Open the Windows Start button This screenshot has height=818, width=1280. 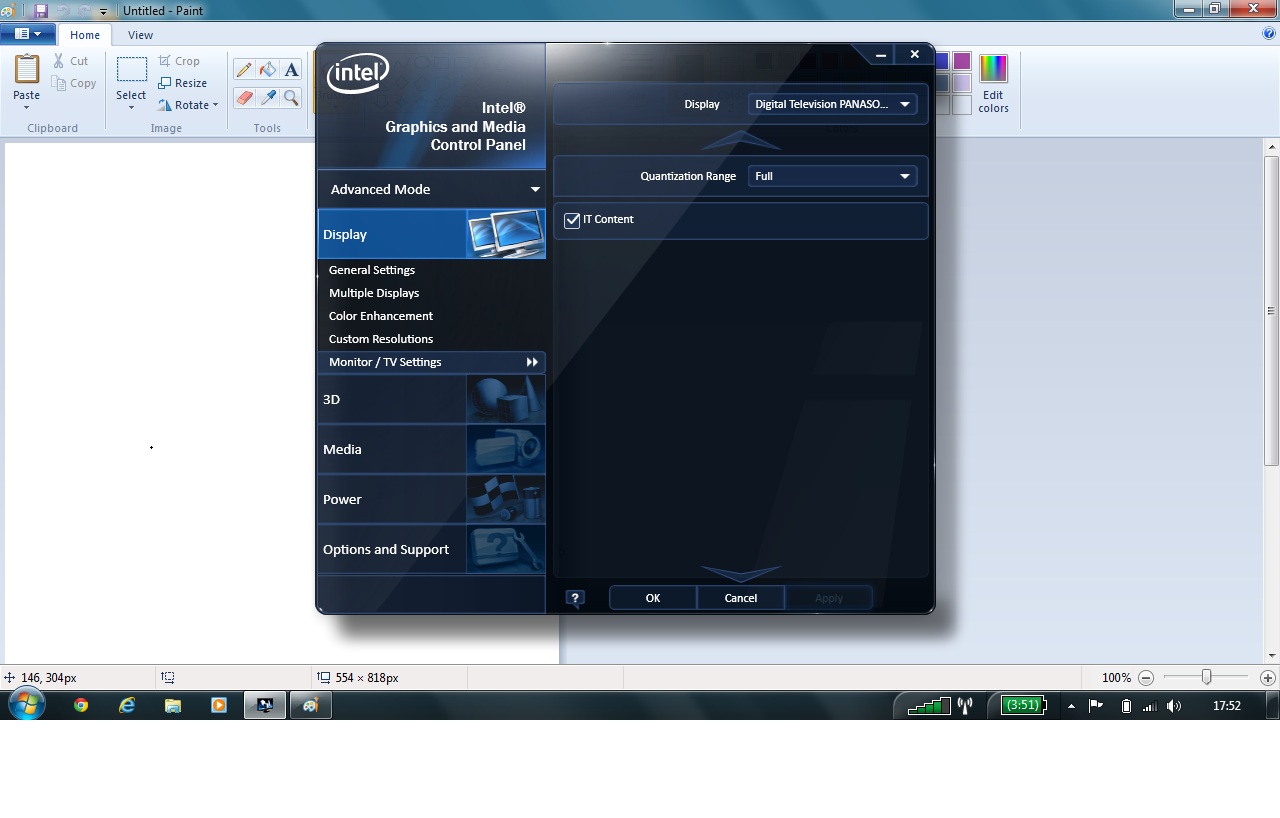point(26,704)
